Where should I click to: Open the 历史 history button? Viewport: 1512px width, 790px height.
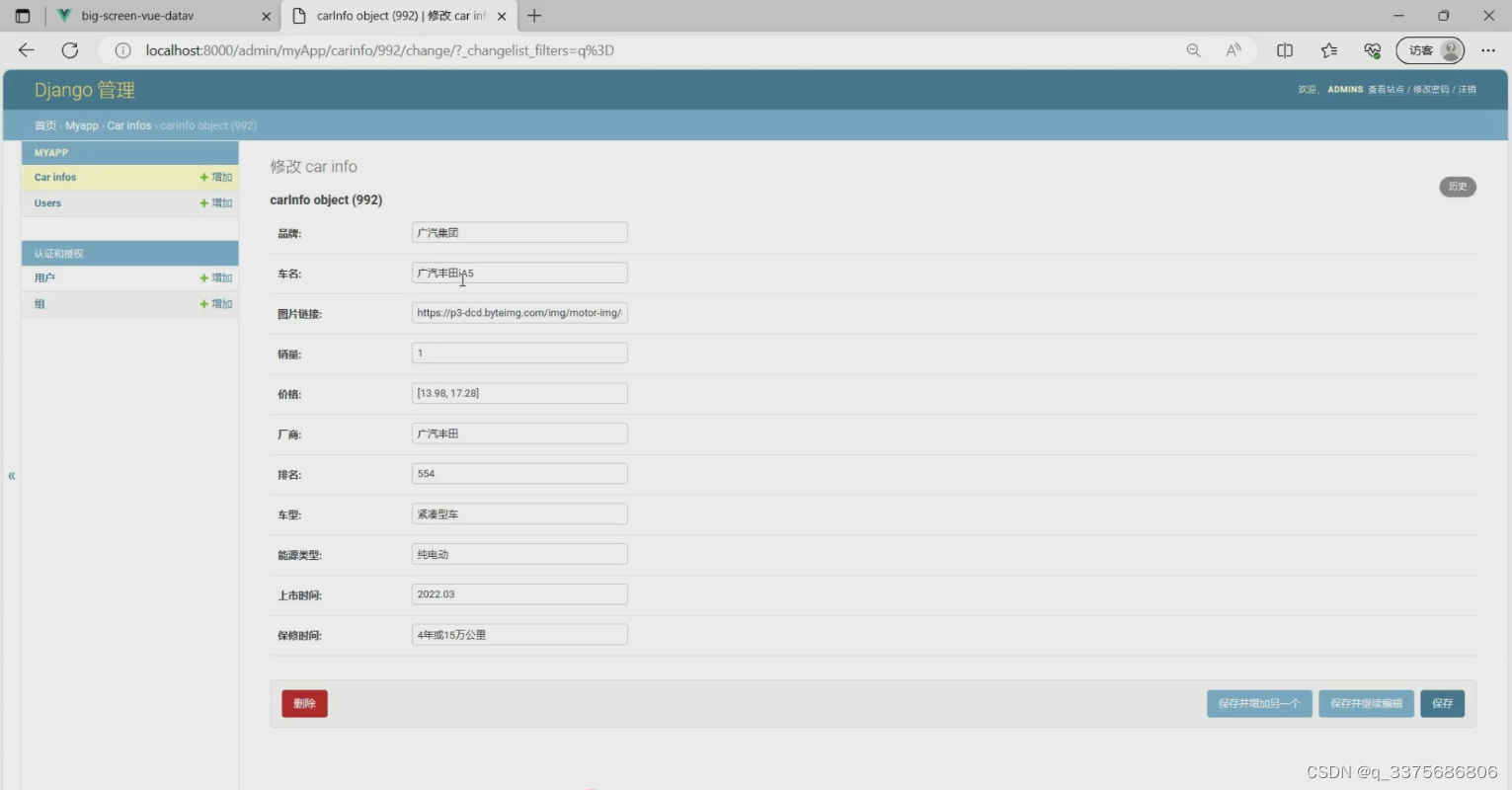coord(1458,187)
